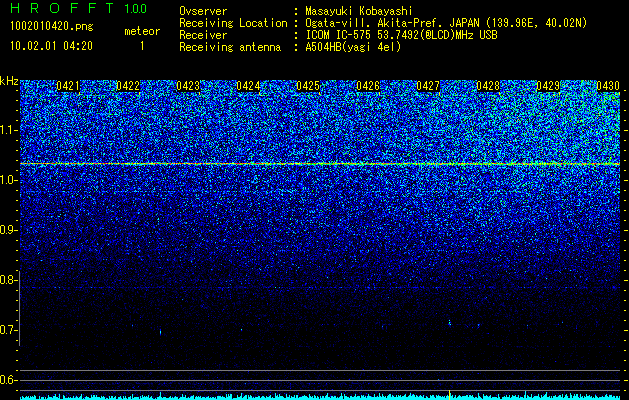The height and width of the screenshot is (400, 629).
Task: Click the 0428 time marker
Action: (488, 86)
